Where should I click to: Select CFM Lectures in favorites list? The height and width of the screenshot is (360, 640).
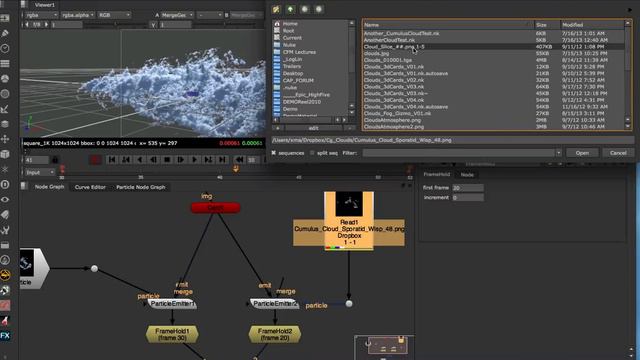coord(299,52)
